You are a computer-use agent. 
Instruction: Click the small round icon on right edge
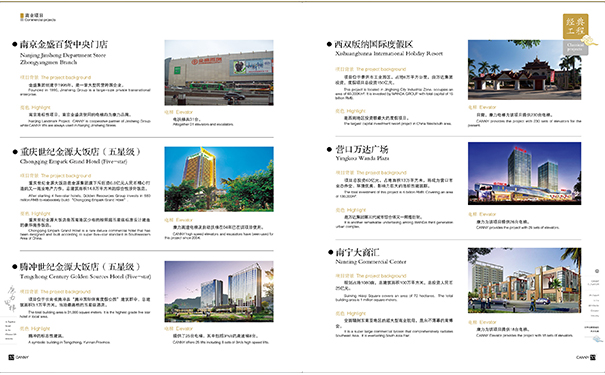(597, 271)
